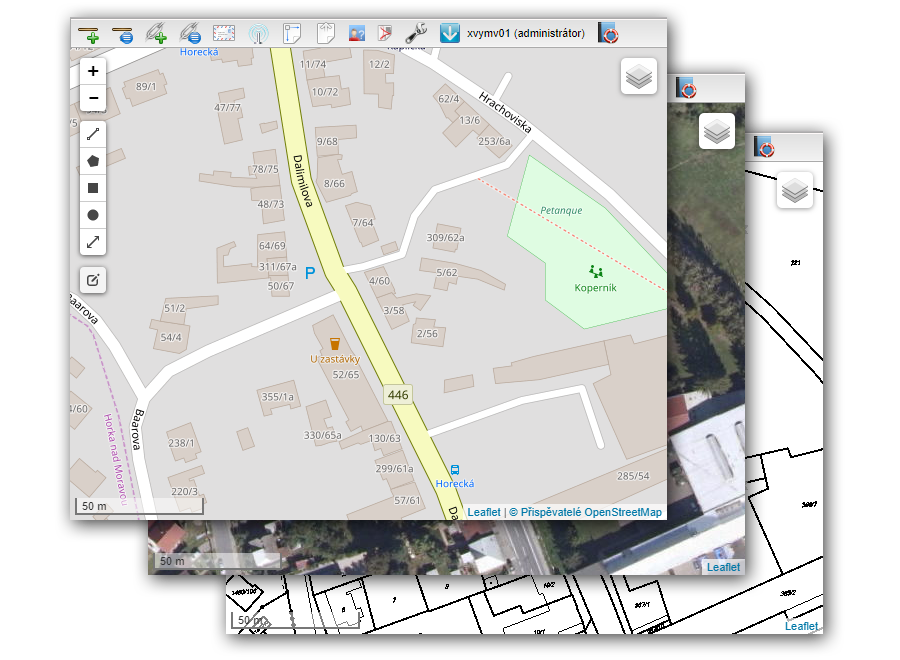Open layers control on the aerial map
The image size is (900, 660).
tap(716, 131)
